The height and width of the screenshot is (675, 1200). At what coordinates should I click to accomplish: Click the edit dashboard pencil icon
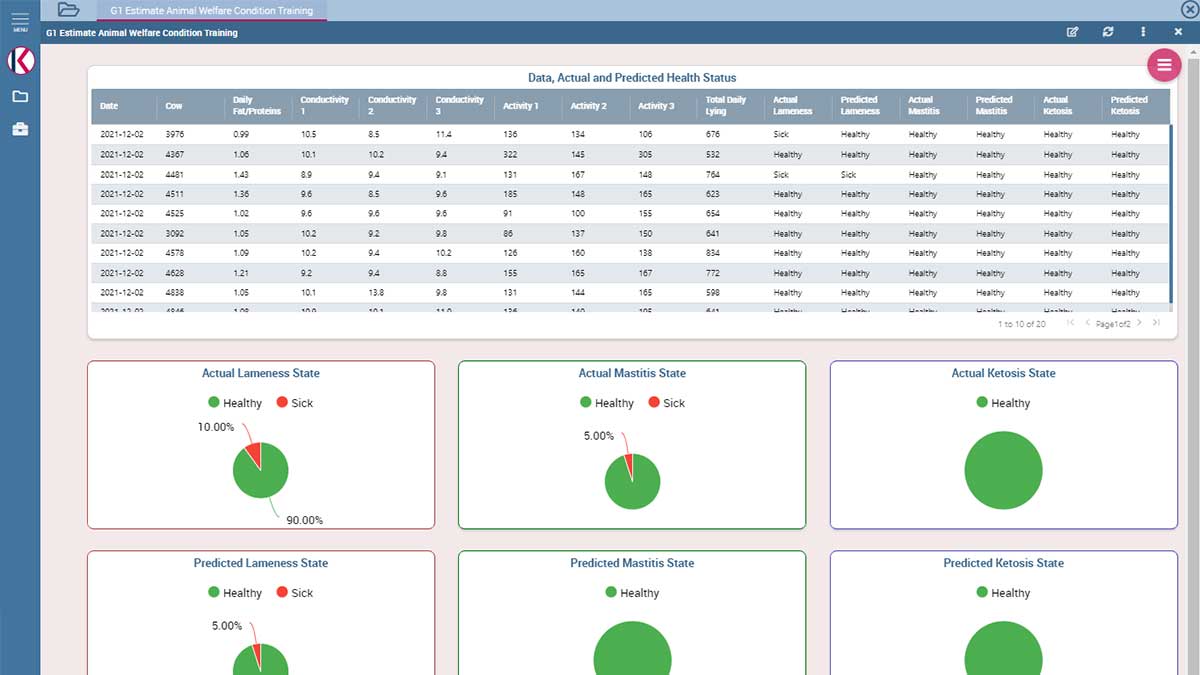click(x=1073, y=32)
